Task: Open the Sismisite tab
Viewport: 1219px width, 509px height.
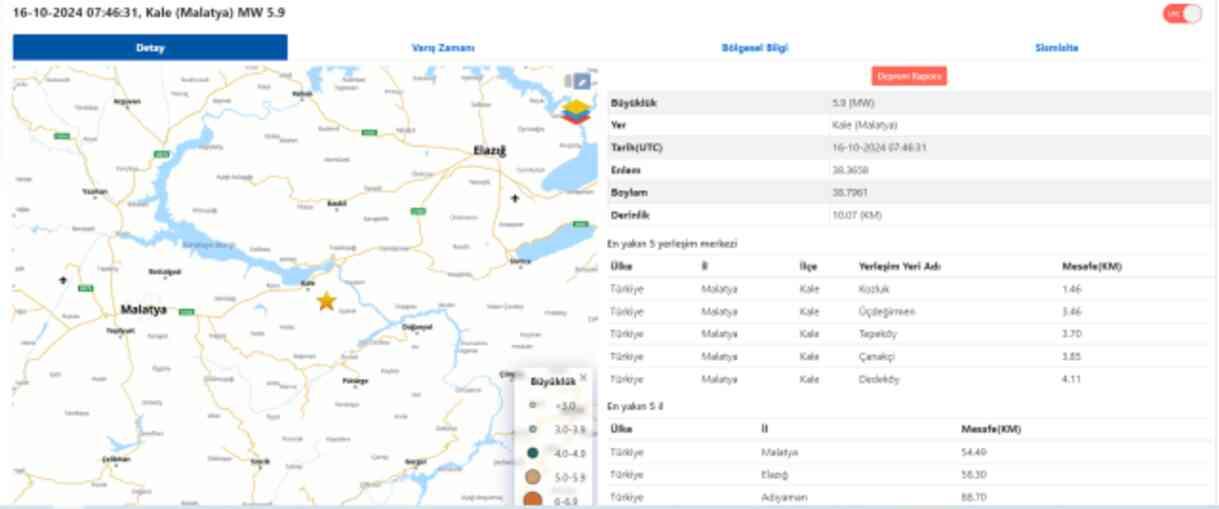Action: click(1056, 47)
